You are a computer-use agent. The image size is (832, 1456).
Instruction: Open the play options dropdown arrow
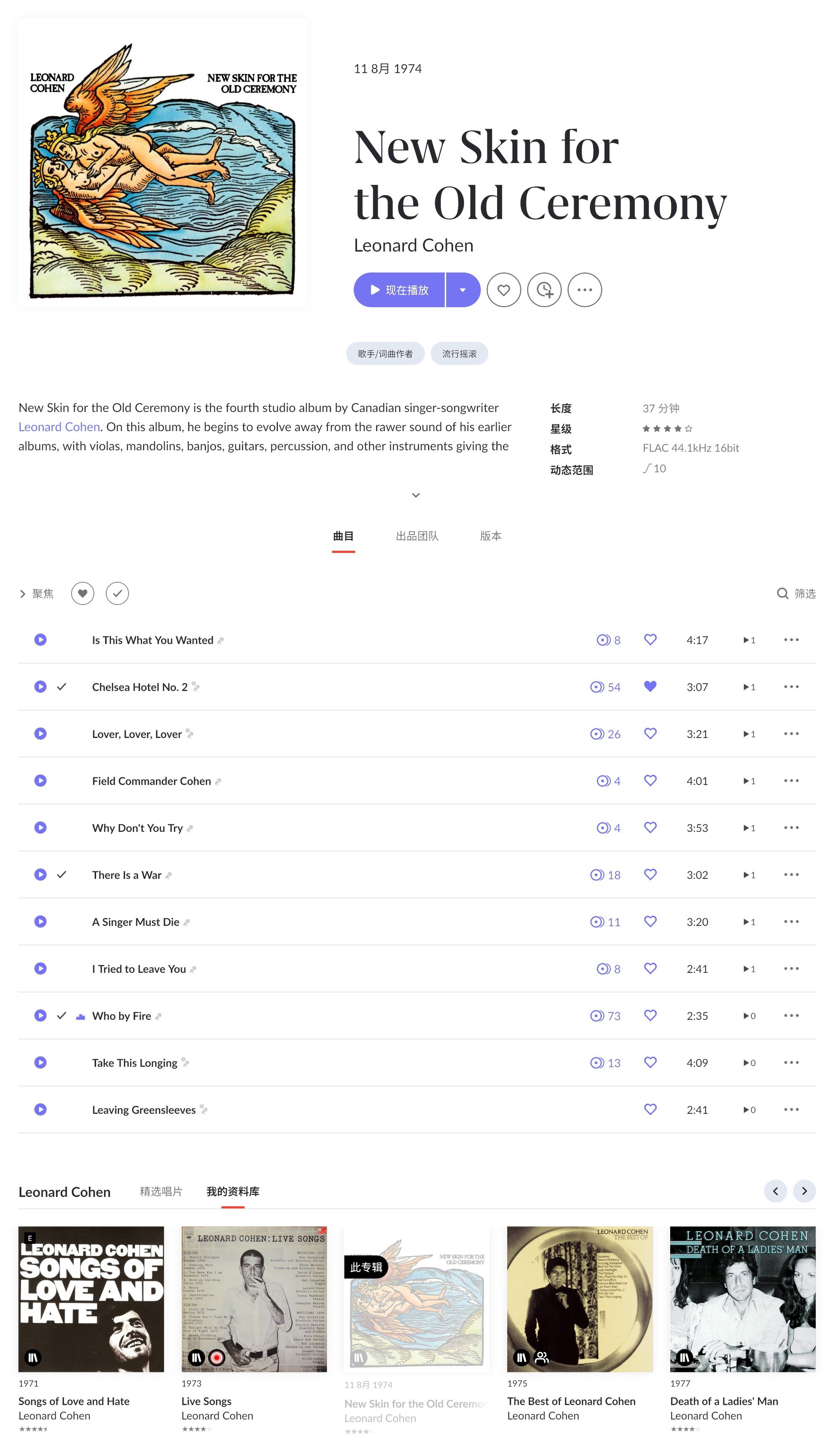click(x=463, y=290)
